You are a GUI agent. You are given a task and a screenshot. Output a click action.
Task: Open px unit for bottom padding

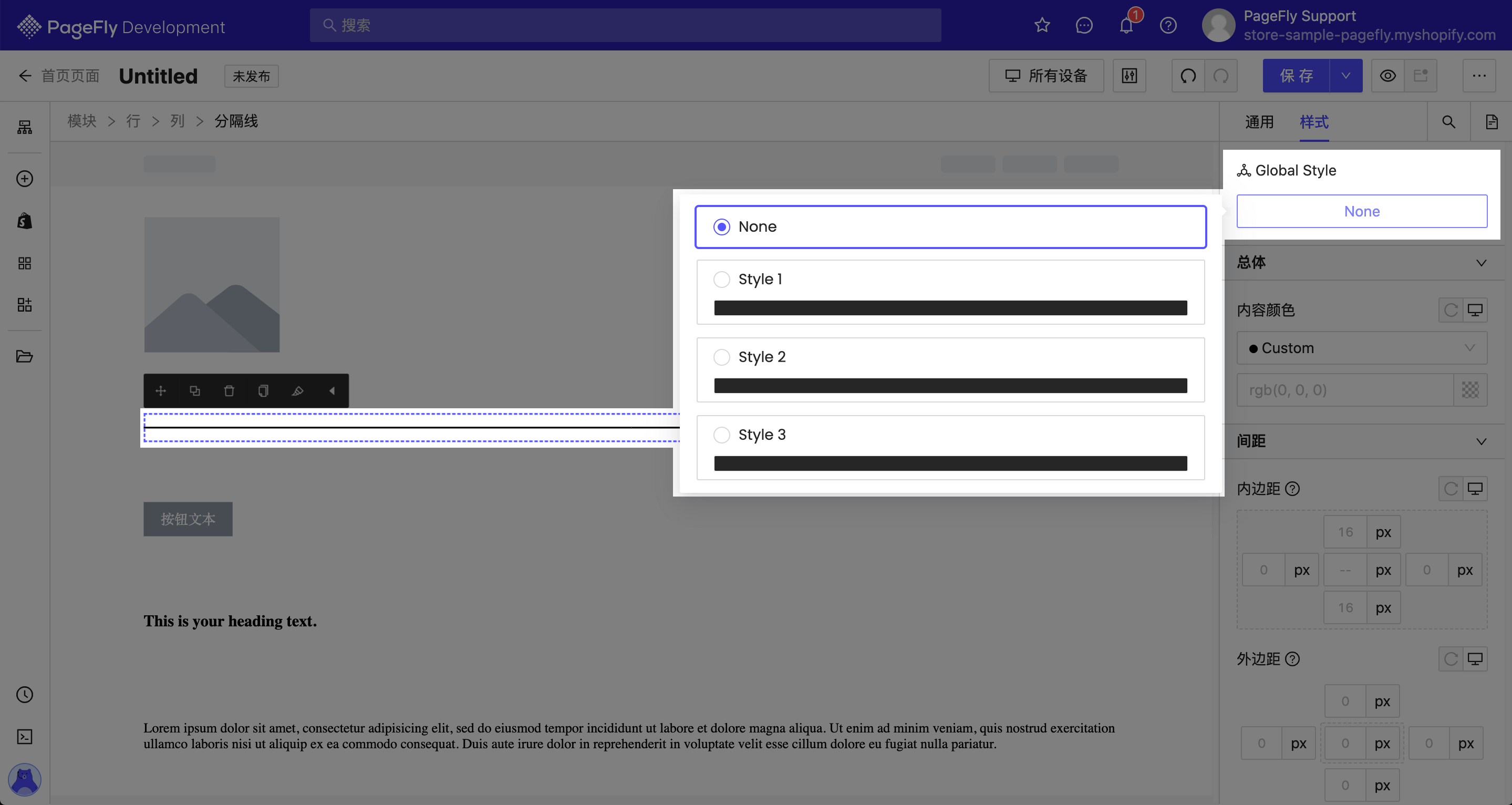[1383, 608]
